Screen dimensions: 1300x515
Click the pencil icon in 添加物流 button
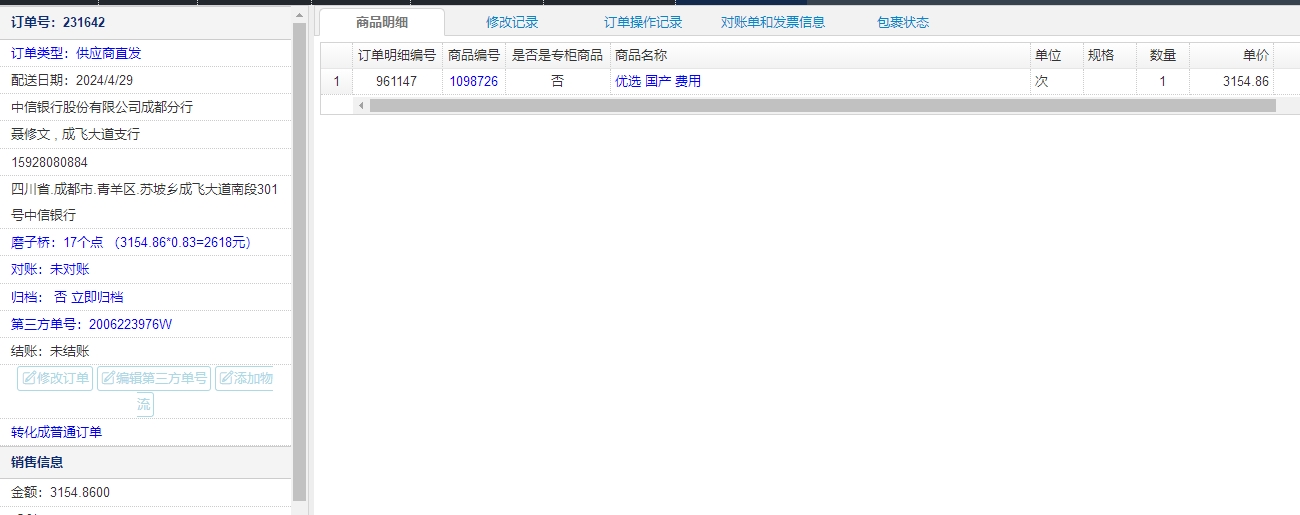pyautogui.click(x=226, y=378)
